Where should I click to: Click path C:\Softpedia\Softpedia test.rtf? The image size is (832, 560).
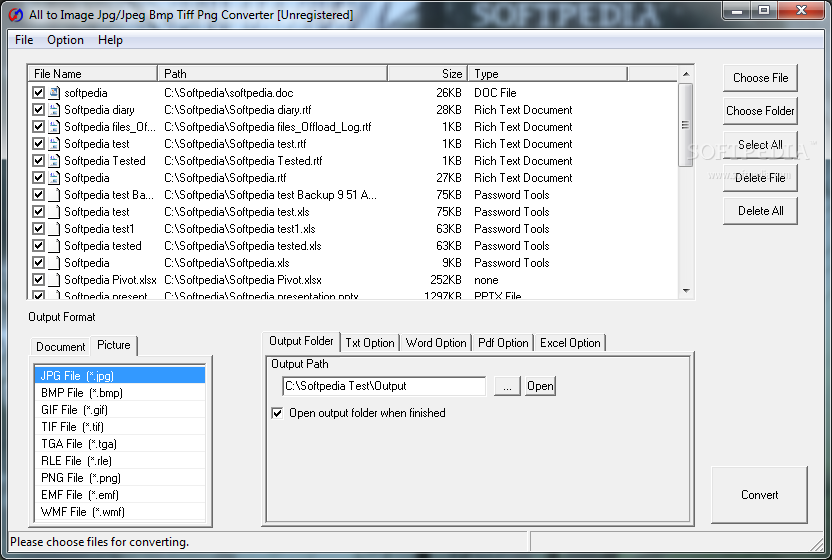[x=235, y=144]
